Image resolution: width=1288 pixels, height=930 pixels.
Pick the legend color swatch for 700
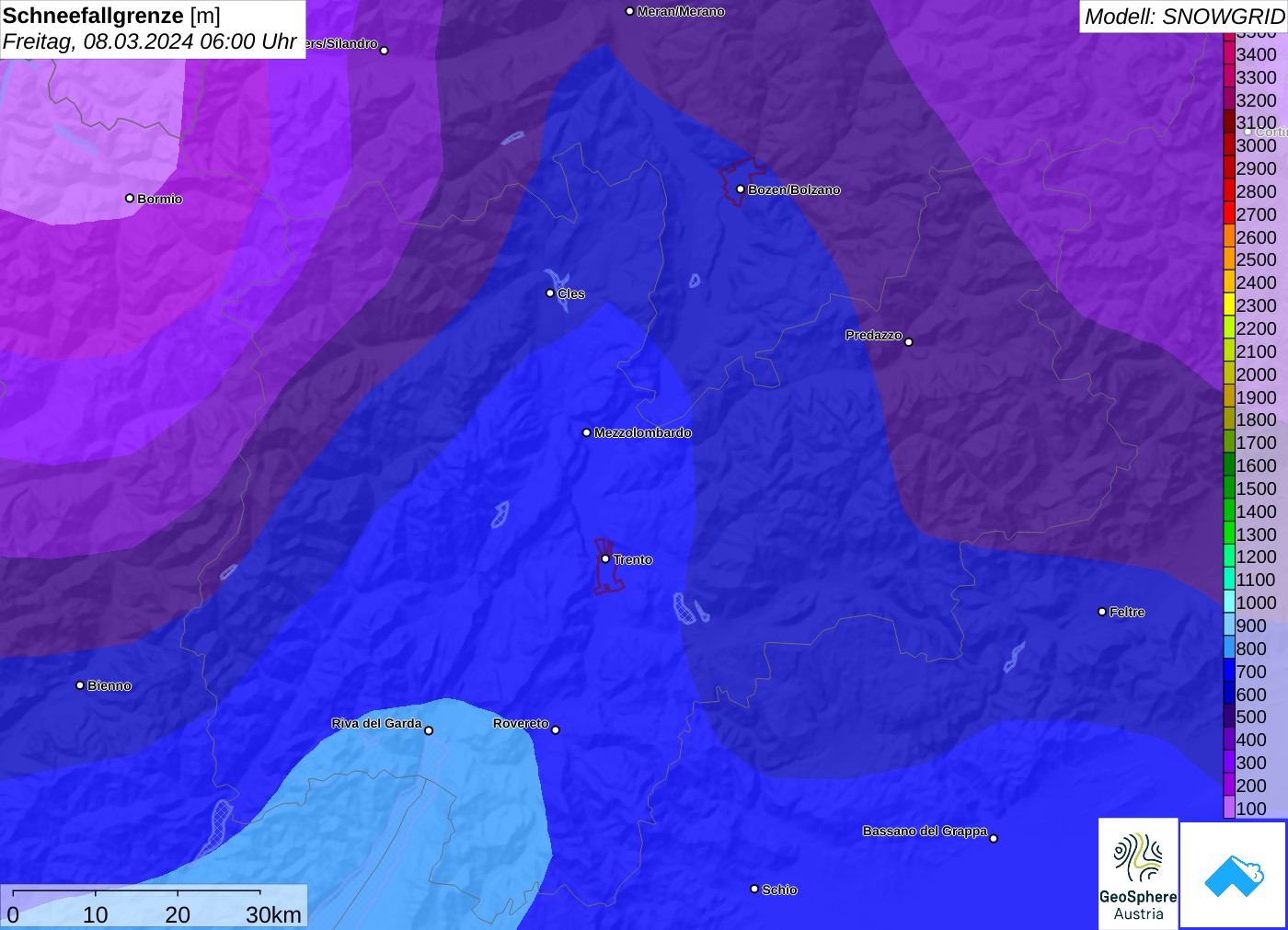click(1229, 672)
